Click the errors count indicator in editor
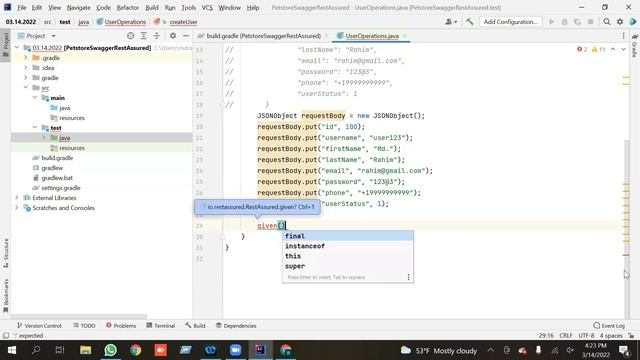Viewport: 640px width, 360px height. [582, 49]
